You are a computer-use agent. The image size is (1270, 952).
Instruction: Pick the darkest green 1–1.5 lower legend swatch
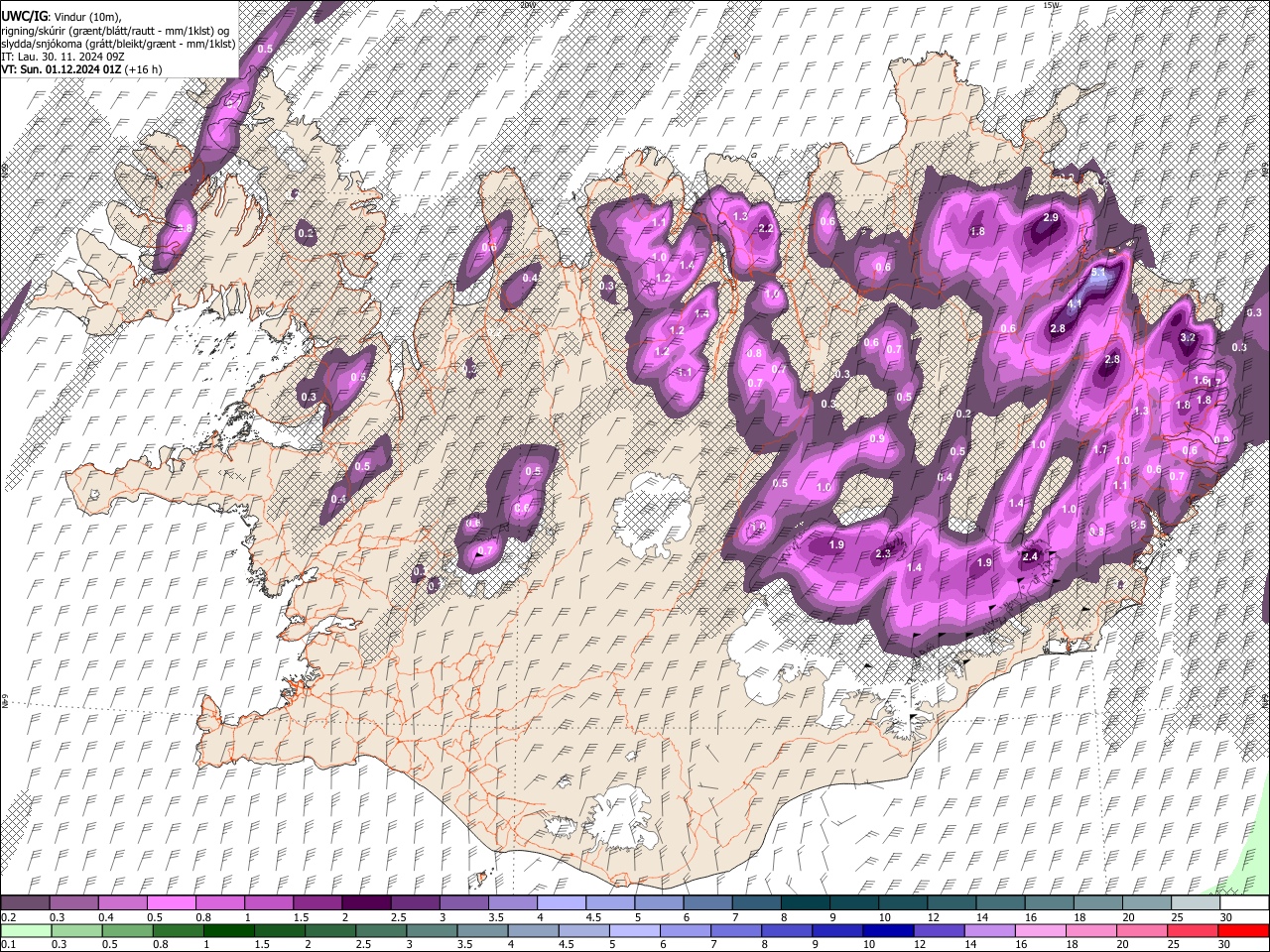tap(228, 930)
